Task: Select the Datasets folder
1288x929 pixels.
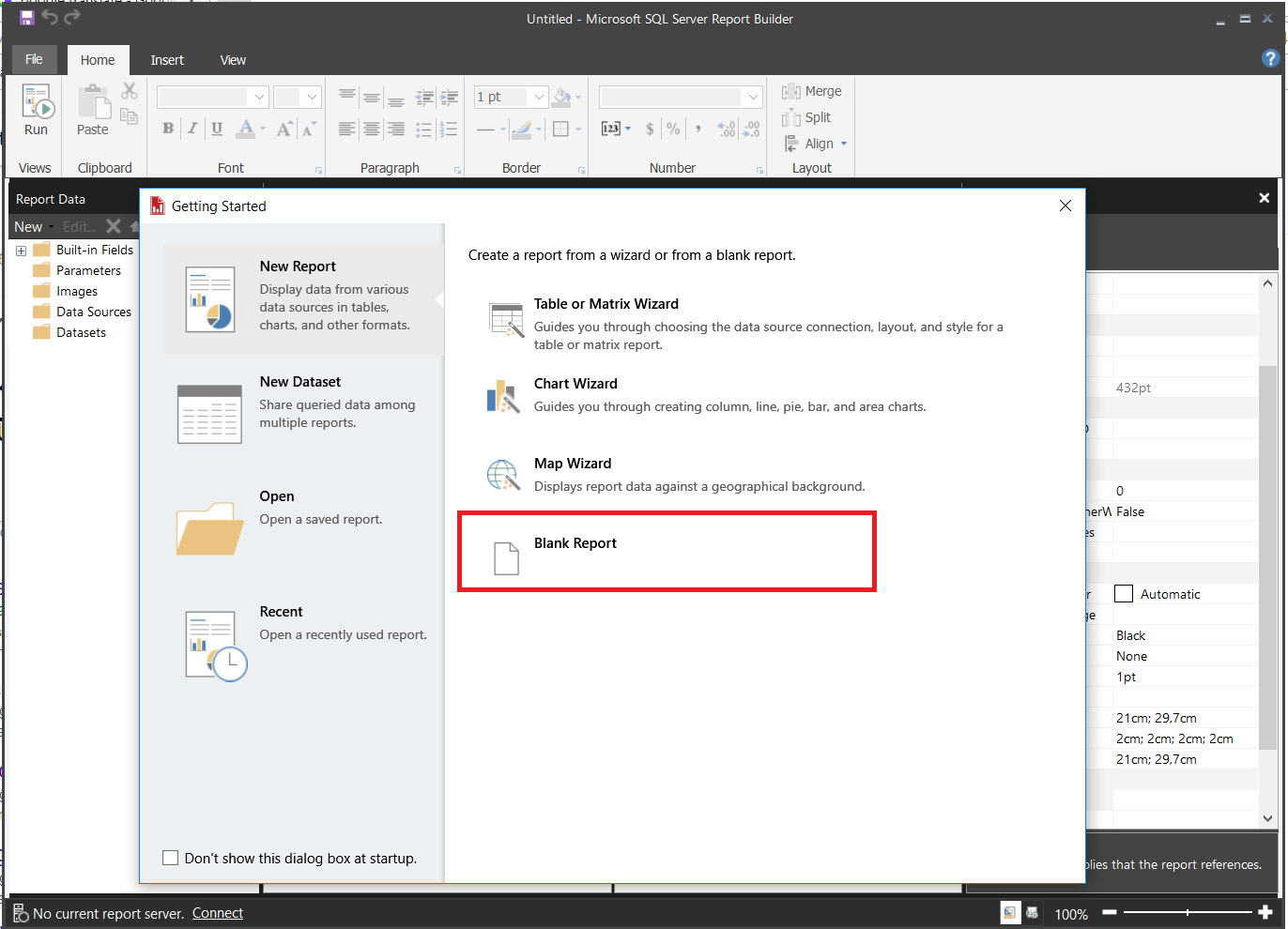Action: [69, 332]
